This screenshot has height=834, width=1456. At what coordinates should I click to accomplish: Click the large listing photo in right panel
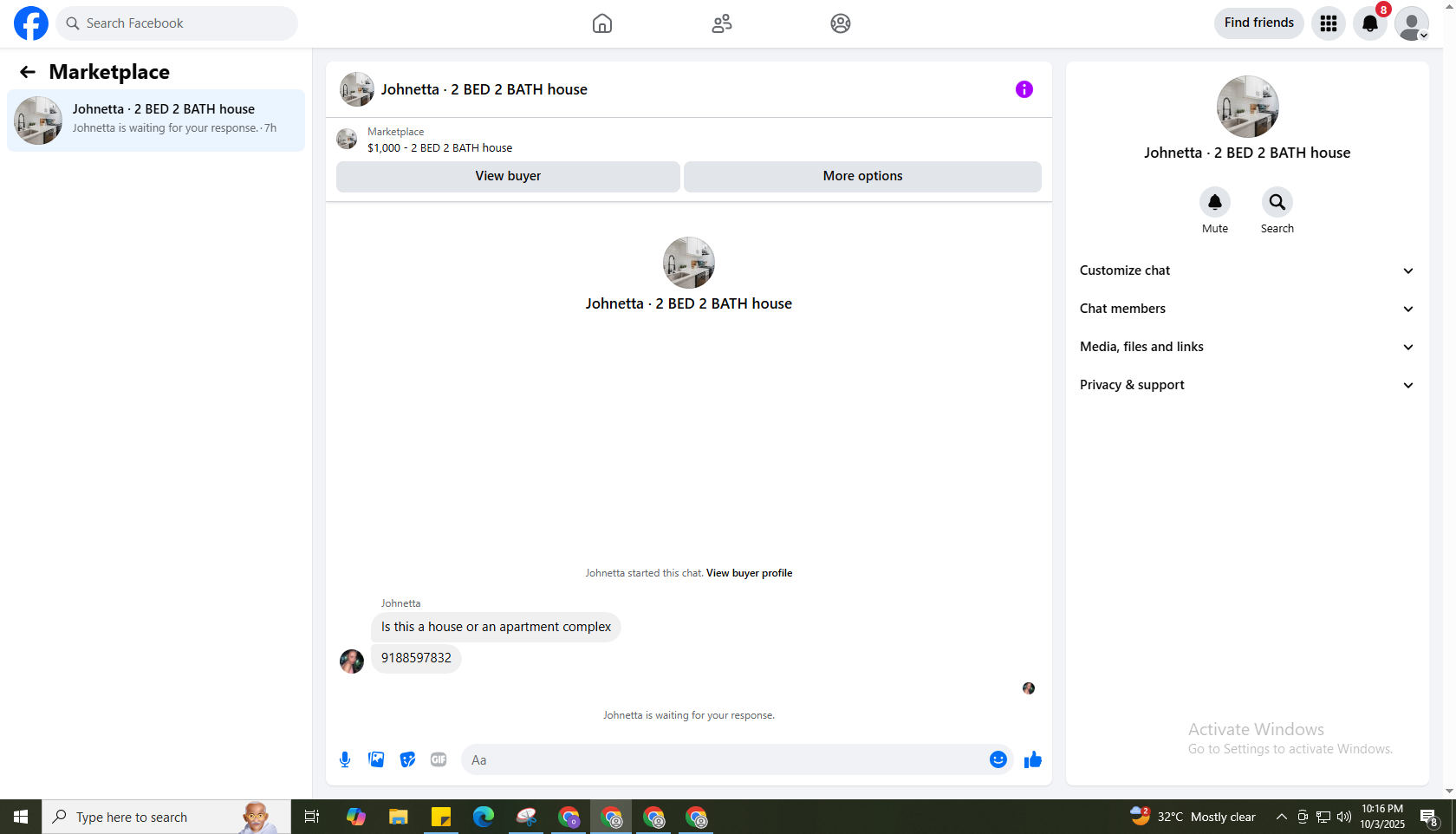click(1248, 107)
